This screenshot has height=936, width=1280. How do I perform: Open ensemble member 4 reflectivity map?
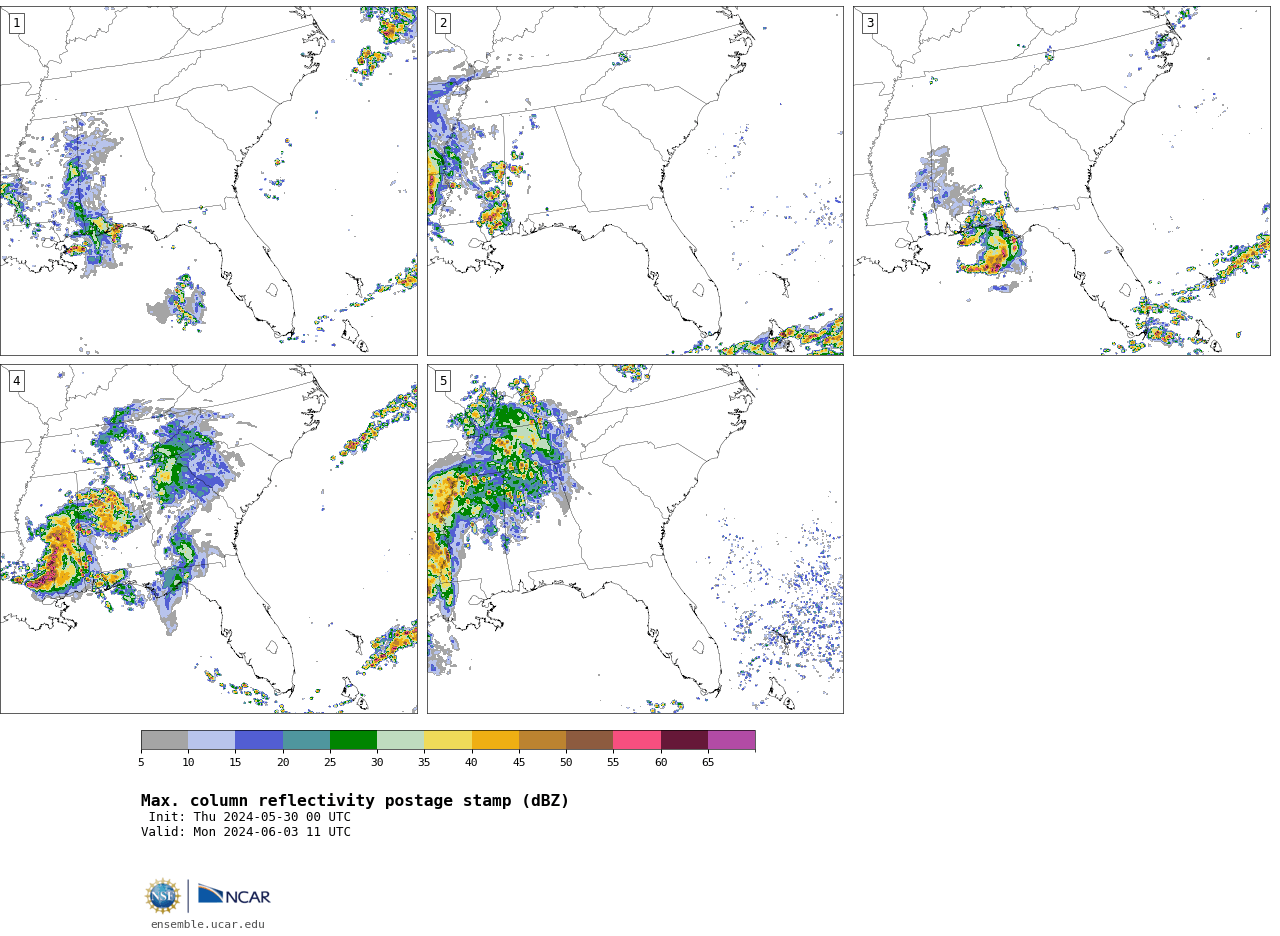click(x=208, y=539)
